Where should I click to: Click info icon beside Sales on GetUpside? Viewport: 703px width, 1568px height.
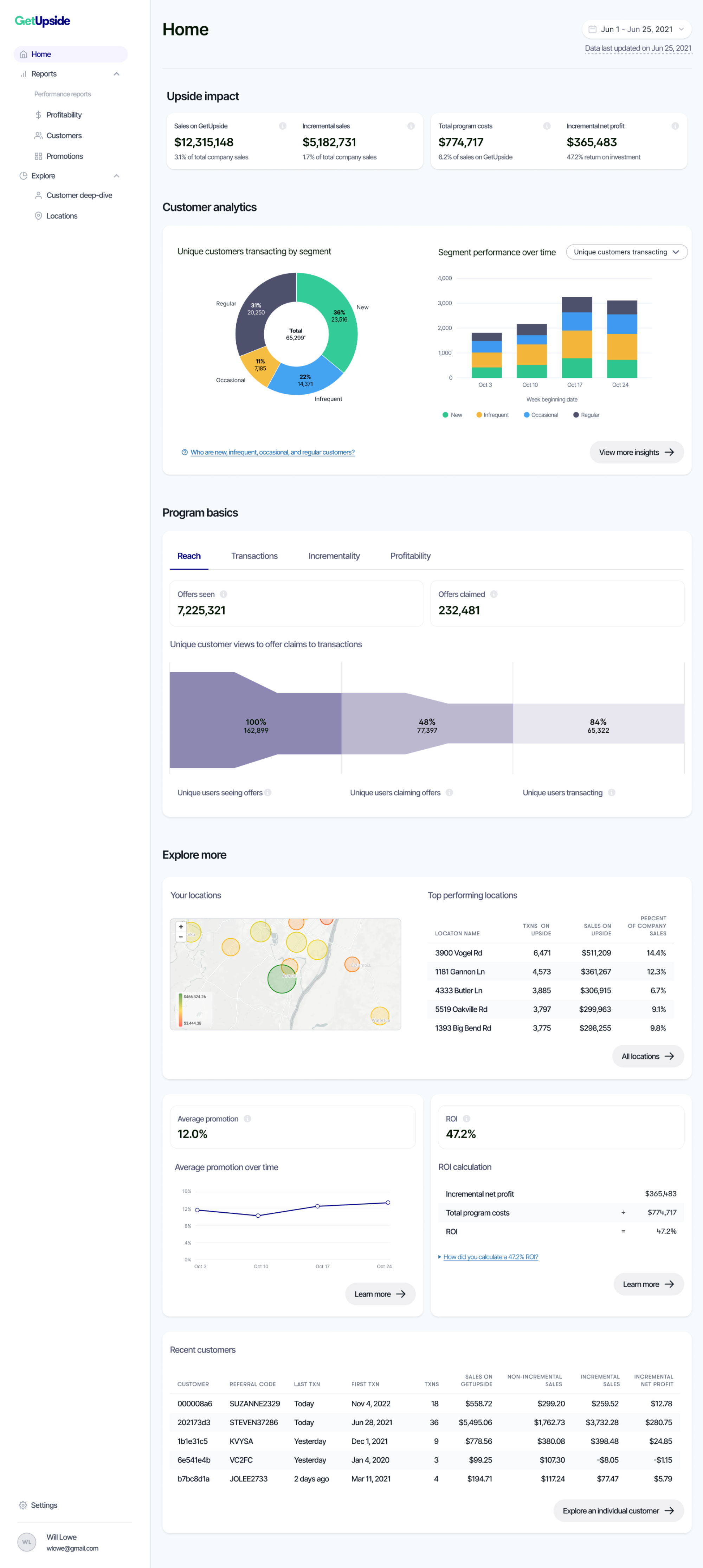[x=282, y=126]
